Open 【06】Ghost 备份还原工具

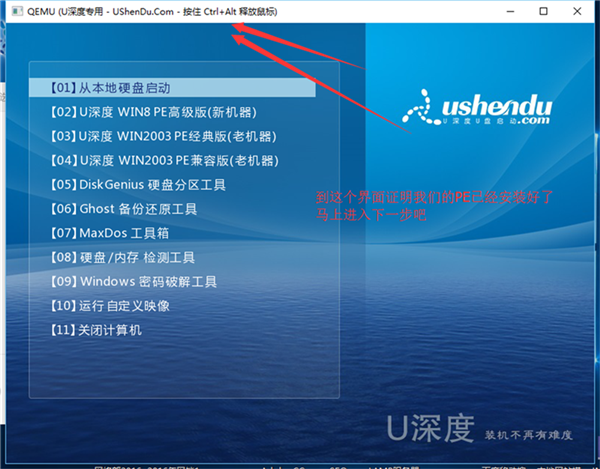(x=124, y=209)
